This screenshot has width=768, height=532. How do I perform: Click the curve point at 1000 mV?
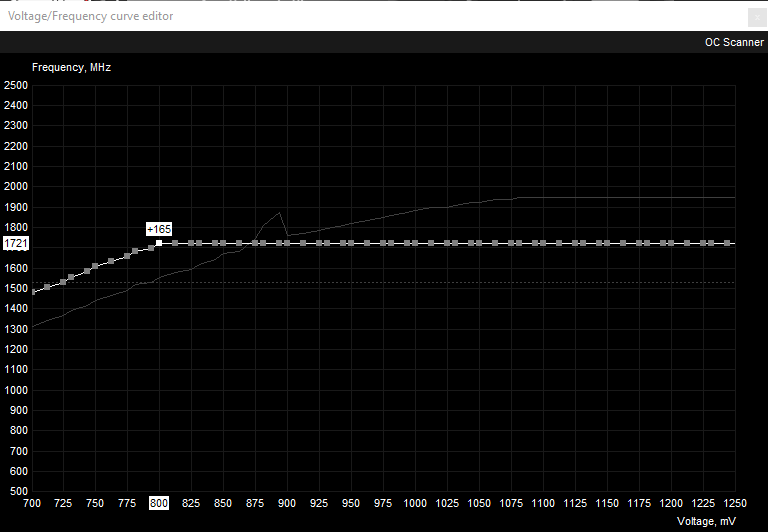click(415, 243)
